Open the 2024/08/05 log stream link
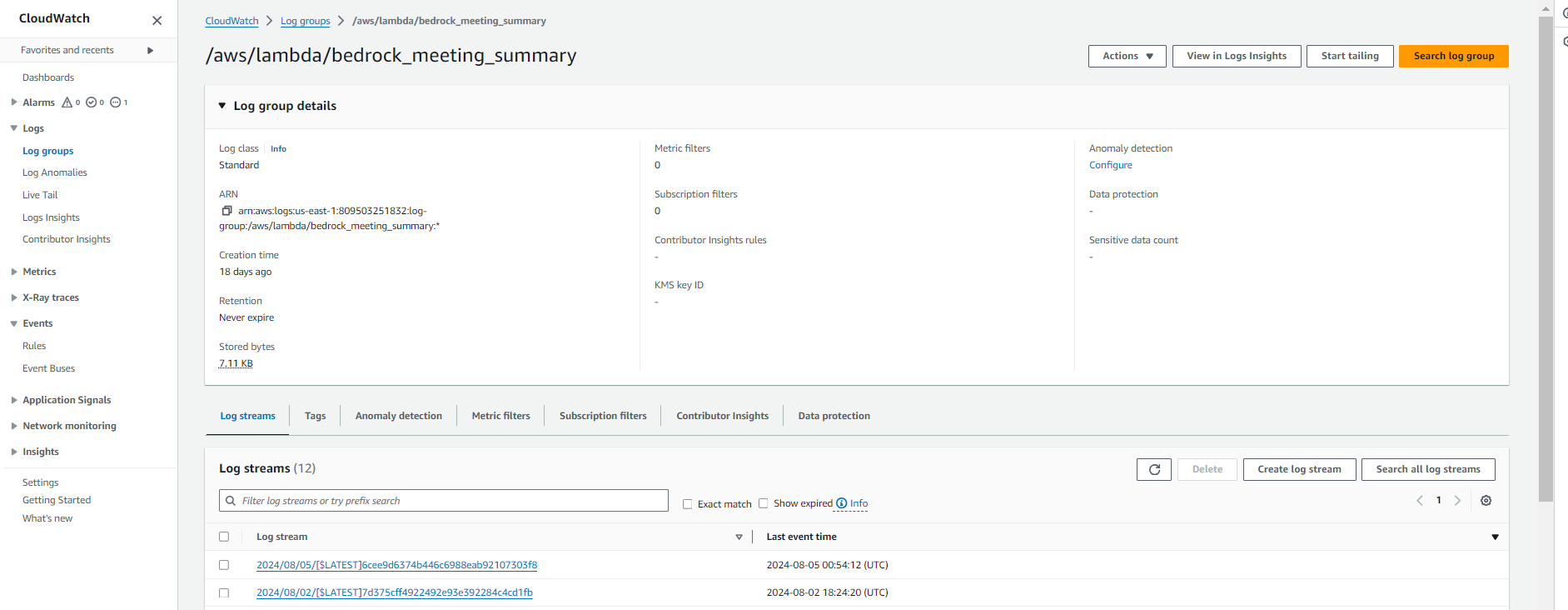The image size is (1568, 610). pyautogui.click(x=396, y=565)
